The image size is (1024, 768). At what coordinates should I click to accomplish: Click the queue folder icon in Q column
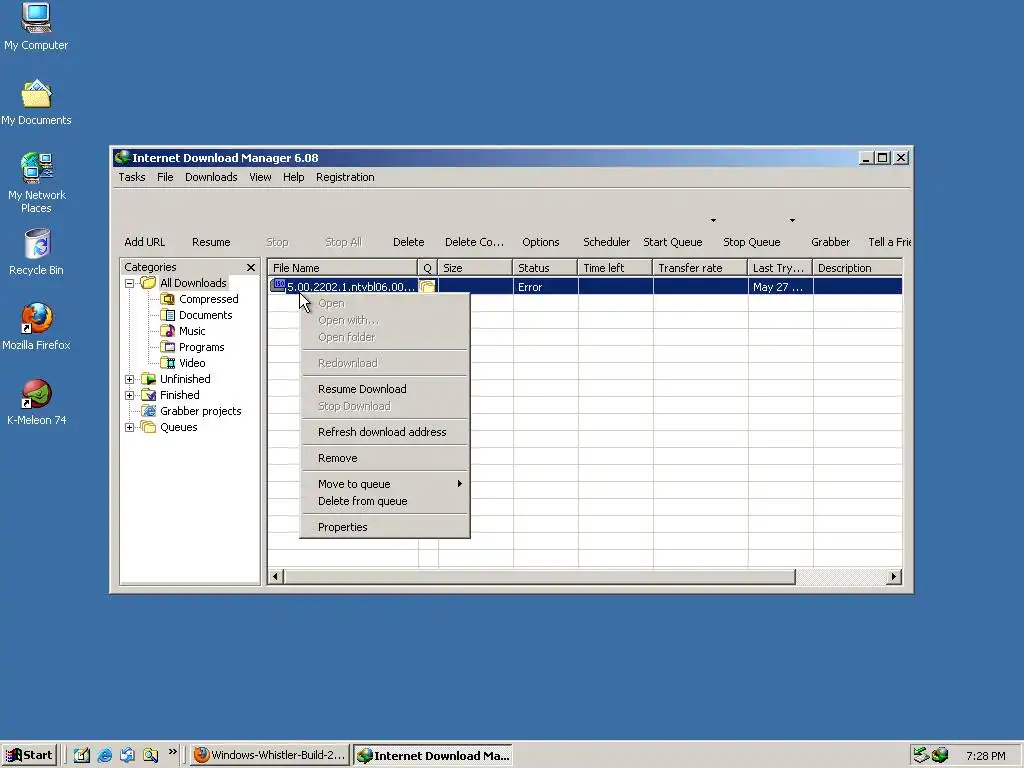[428, 287]
